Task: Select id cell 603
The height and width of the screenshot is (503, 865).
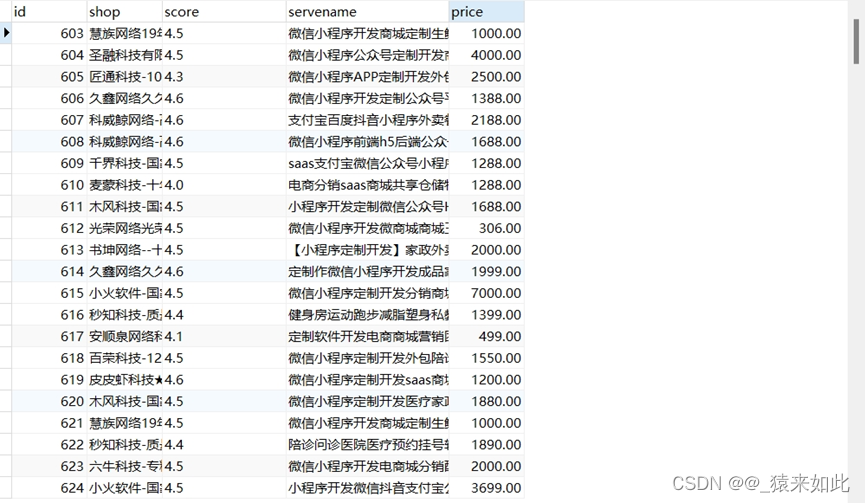Action: click(x=49, y=34)
